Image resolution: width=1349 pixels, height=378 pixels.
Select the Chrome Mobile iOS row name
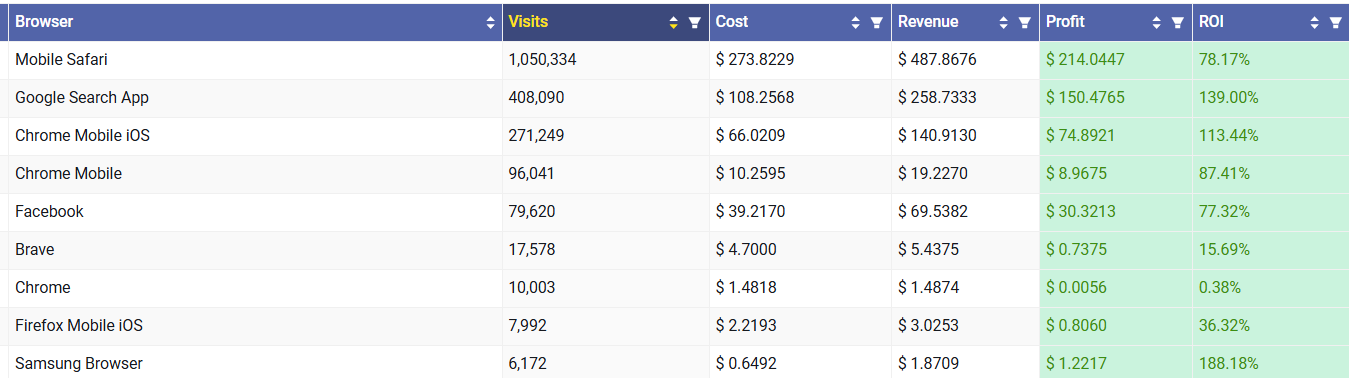point(82,136)
